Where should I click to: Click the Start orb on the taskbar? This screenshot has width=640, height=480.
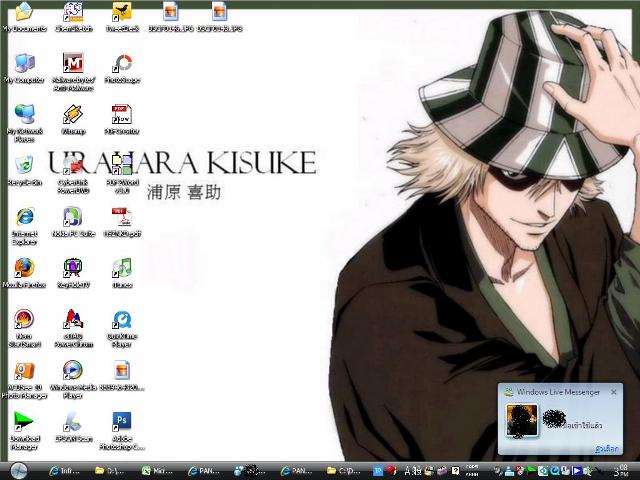coord(18,471)
